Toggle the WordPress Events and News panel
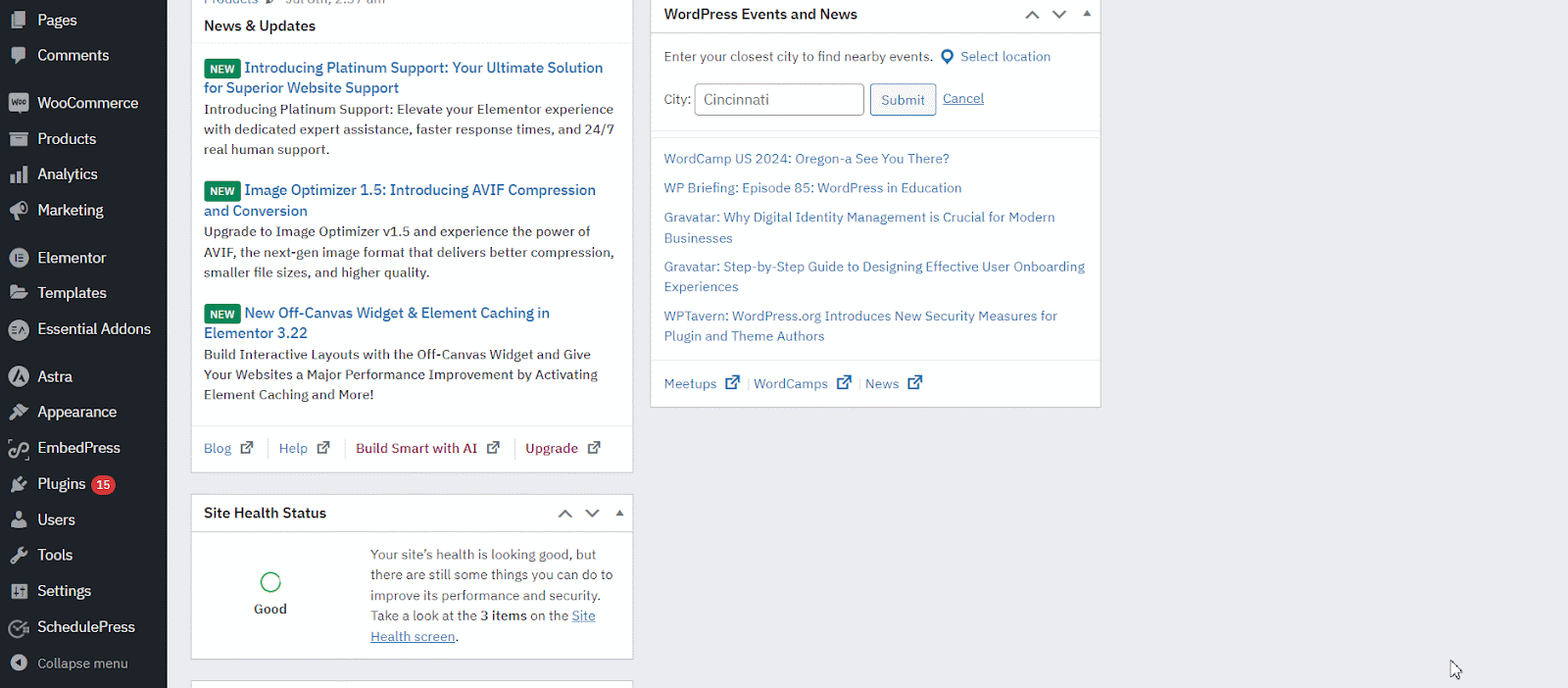This screenshot has width=1568, height=688. click(x=1087, y=14)
